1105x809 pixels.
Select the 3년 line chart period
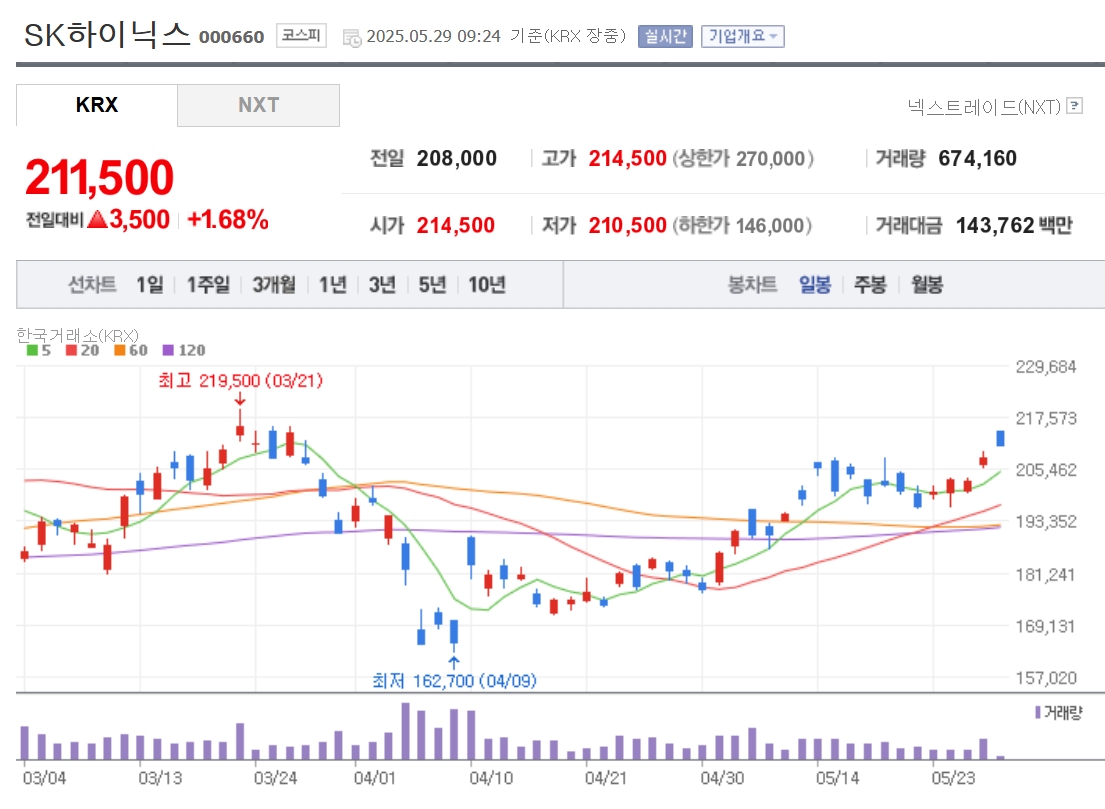click(382, 285)
